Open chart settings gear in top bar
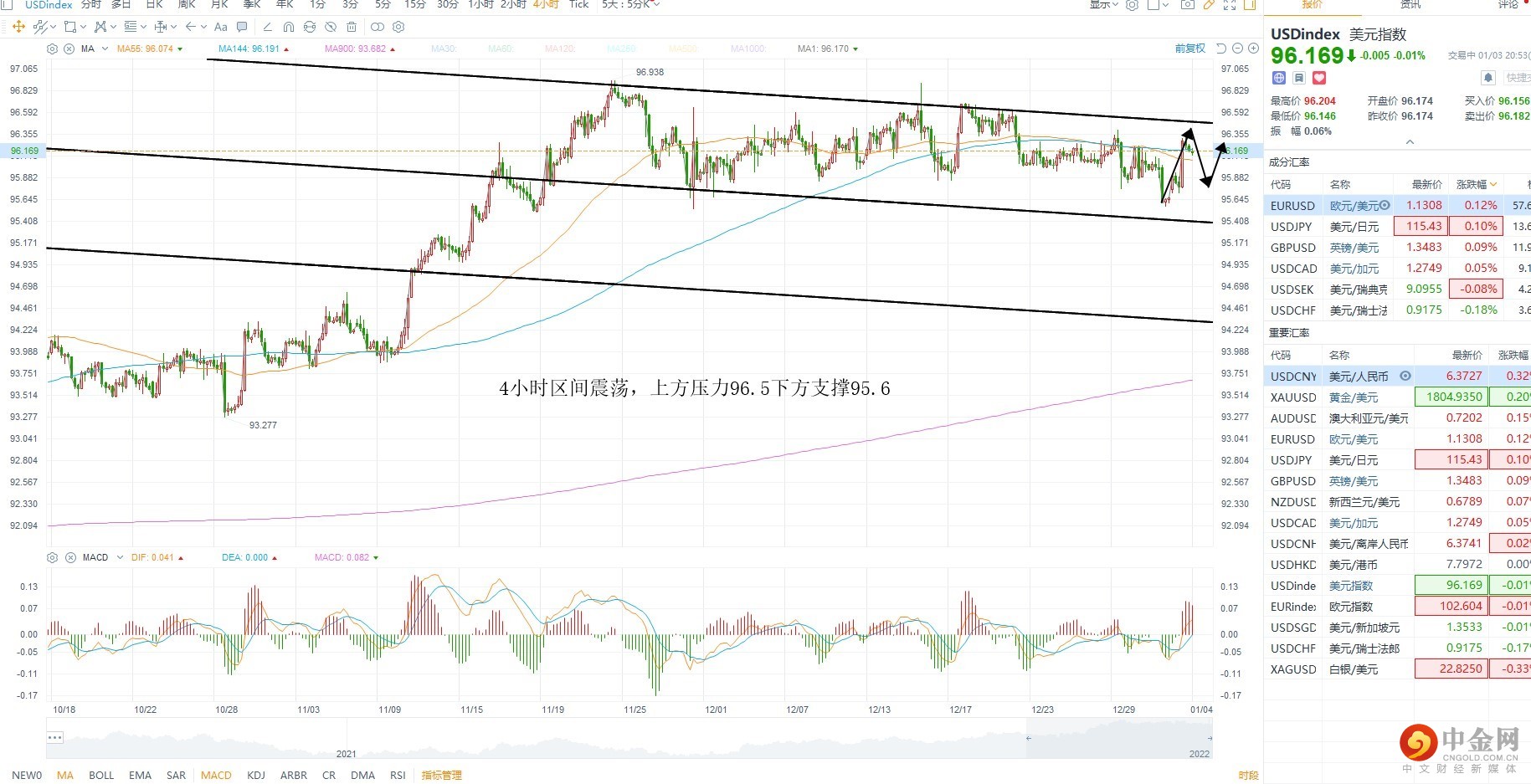1531x784 pixels. [x=1132, y=4]
